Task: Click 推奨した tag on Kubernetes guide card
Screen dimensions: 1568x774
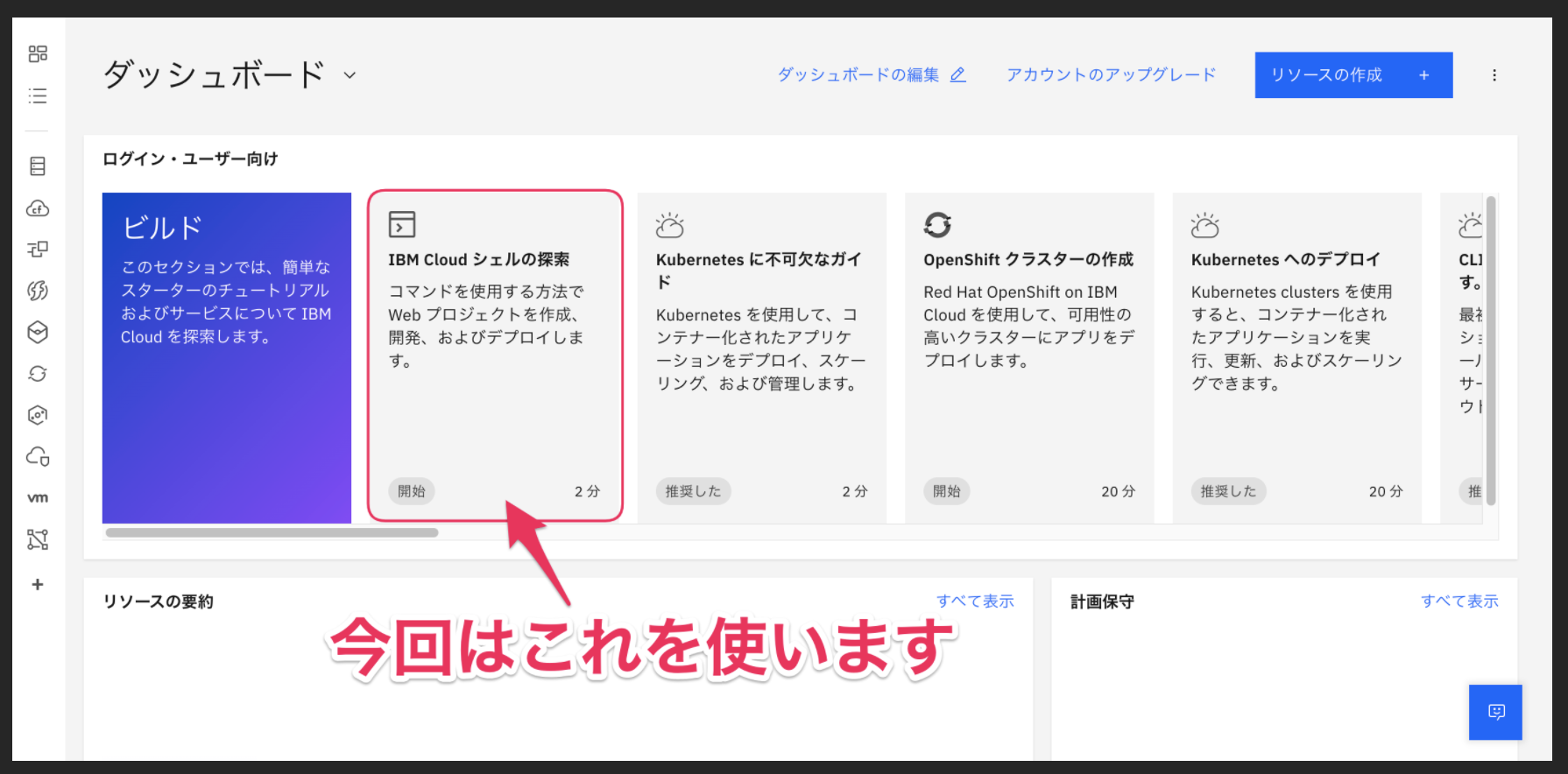Action: point(693,491)
